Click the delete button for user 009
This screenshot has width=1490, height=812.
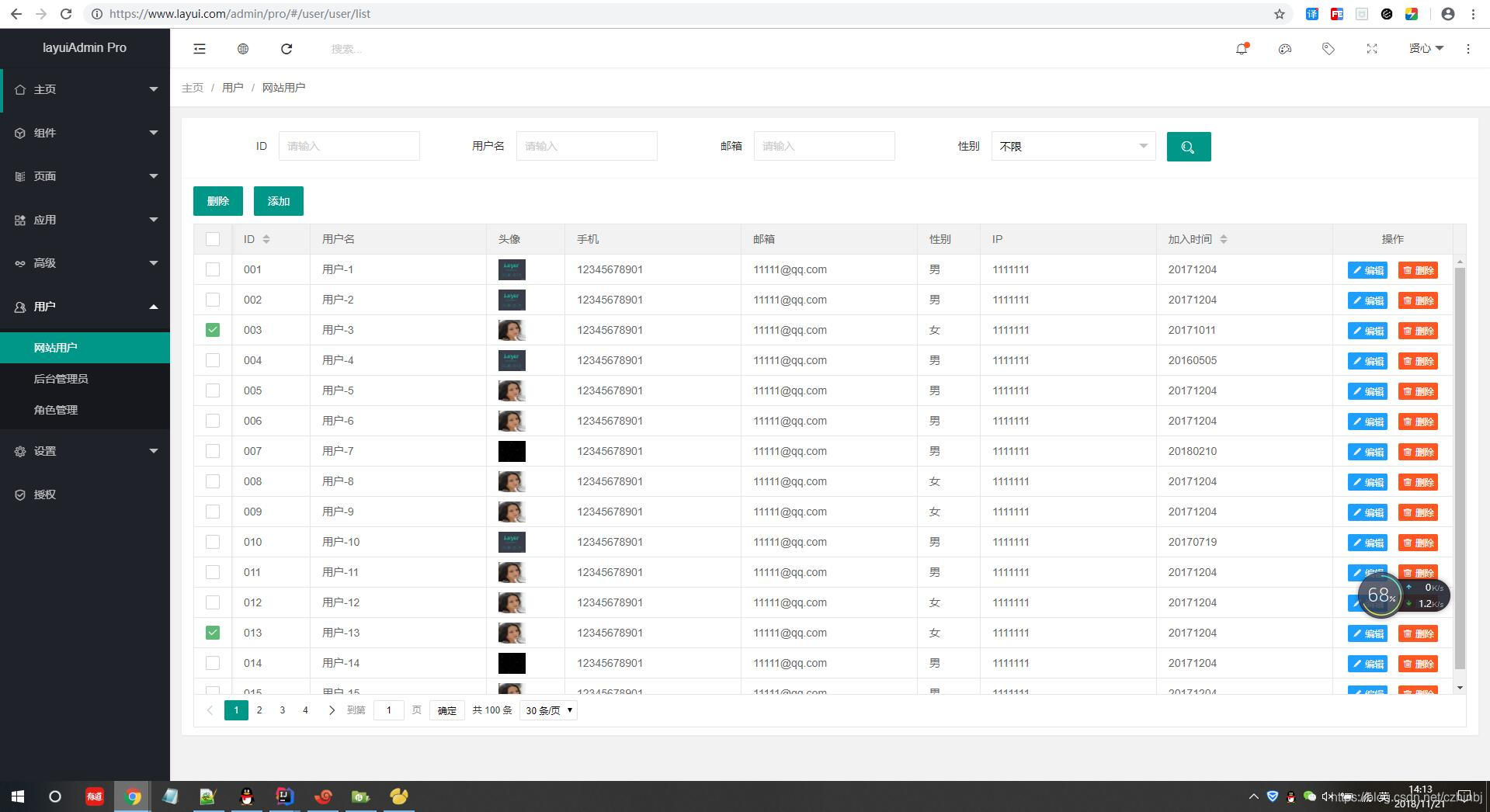coord(1418,512)
